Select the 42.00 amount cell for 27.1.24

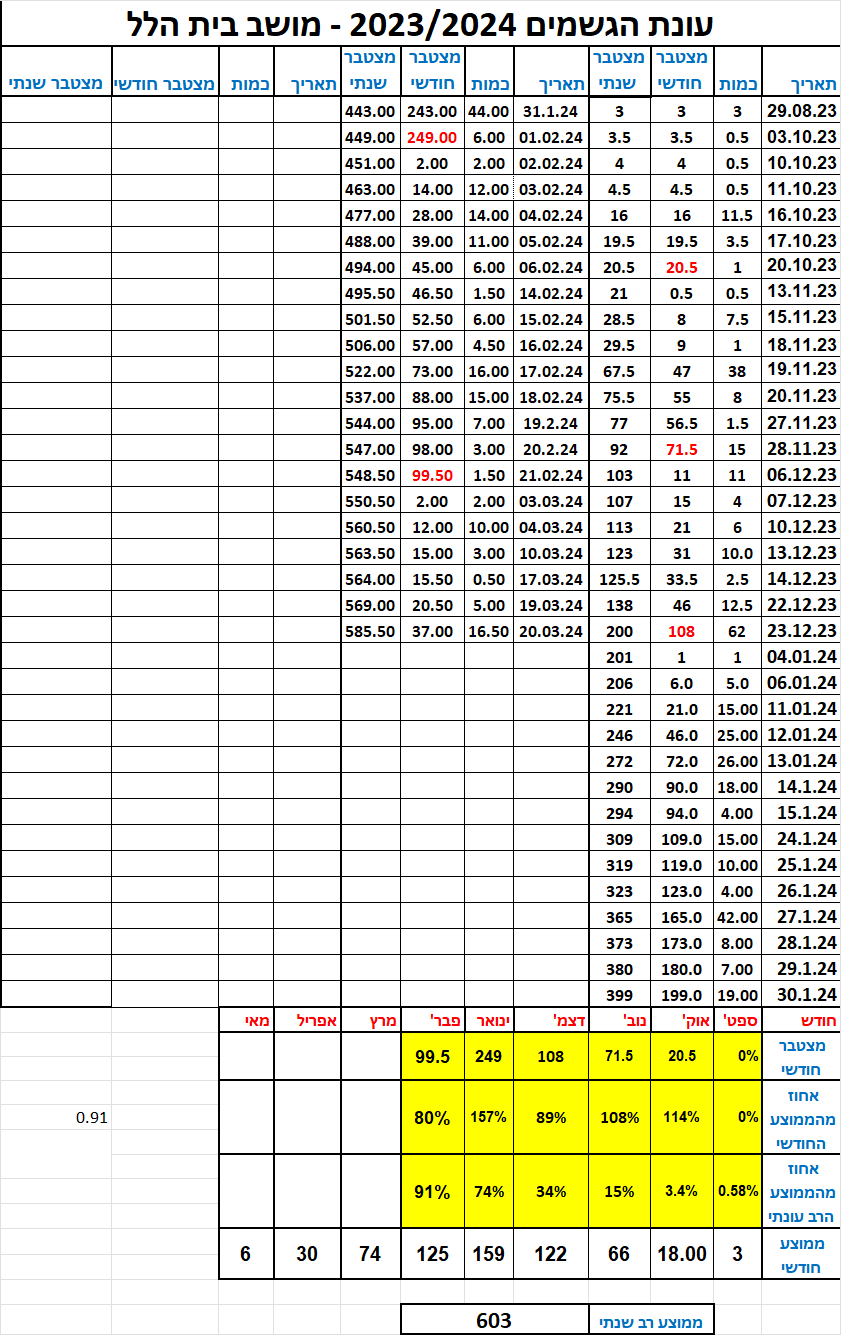coord(737,917)
